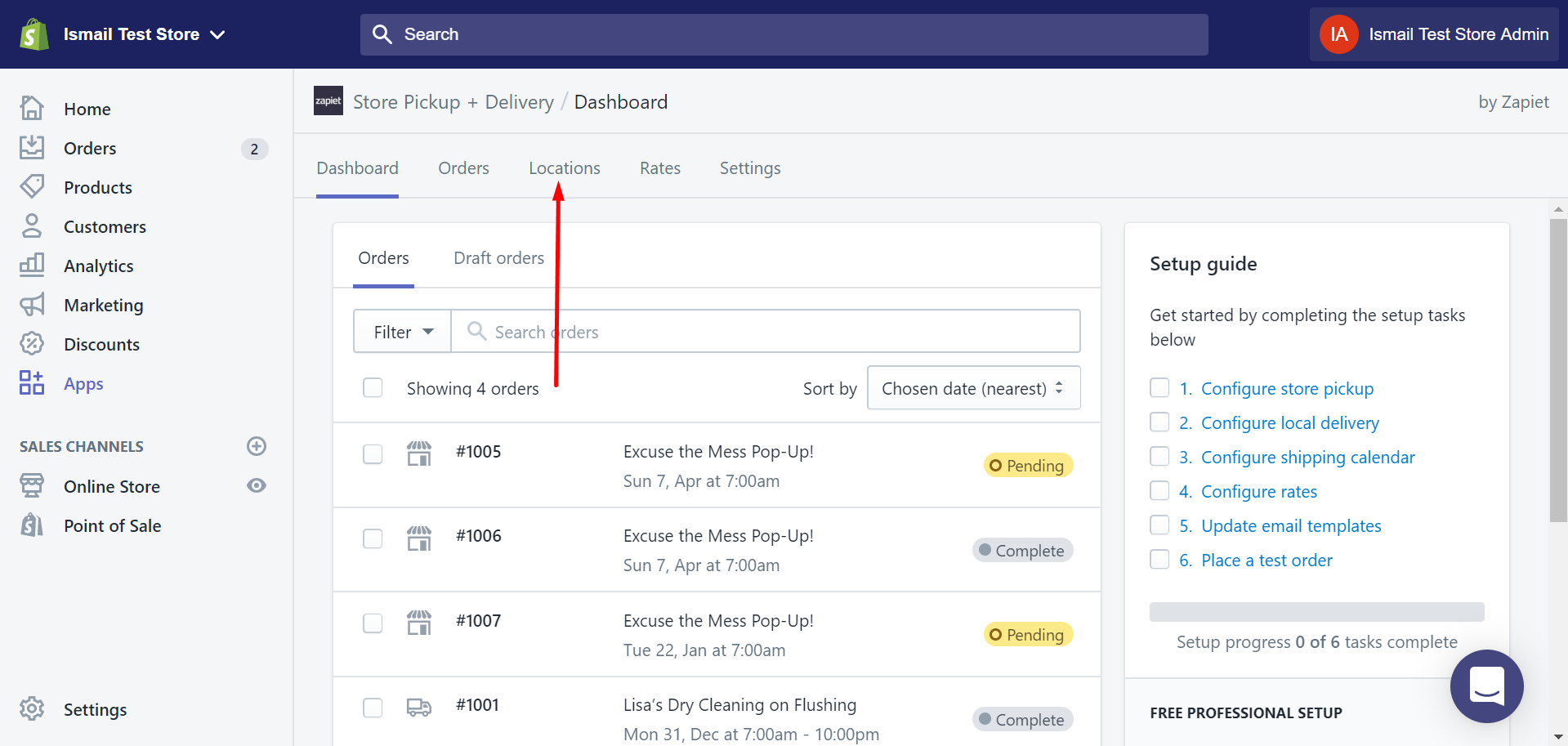Toggle the select-all orders checkbox
Screen dimensions: 1568x746
coord(373,387)
